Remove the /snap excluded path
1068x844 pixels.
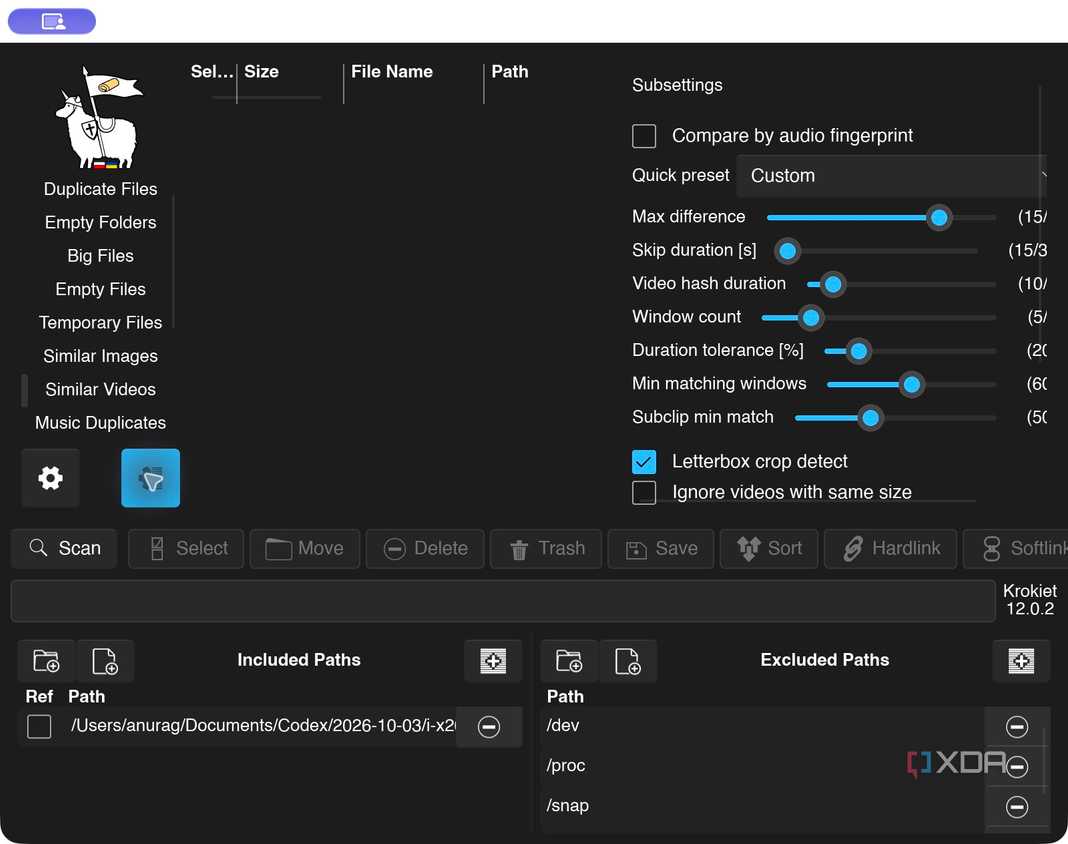click(x=1017, y=807)
